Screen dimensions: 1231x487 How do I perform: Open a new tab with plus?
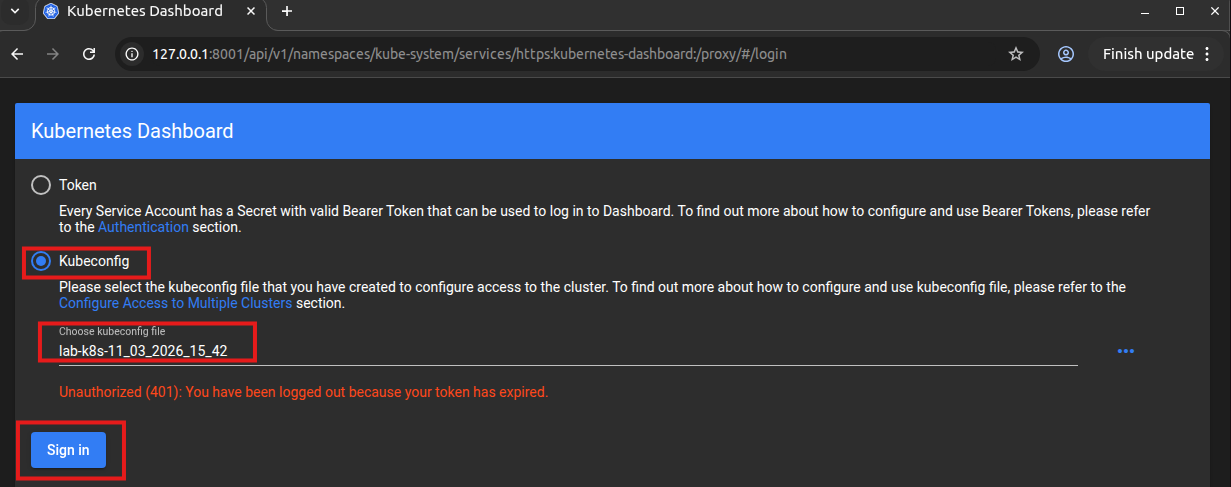(x=287, y=12)
